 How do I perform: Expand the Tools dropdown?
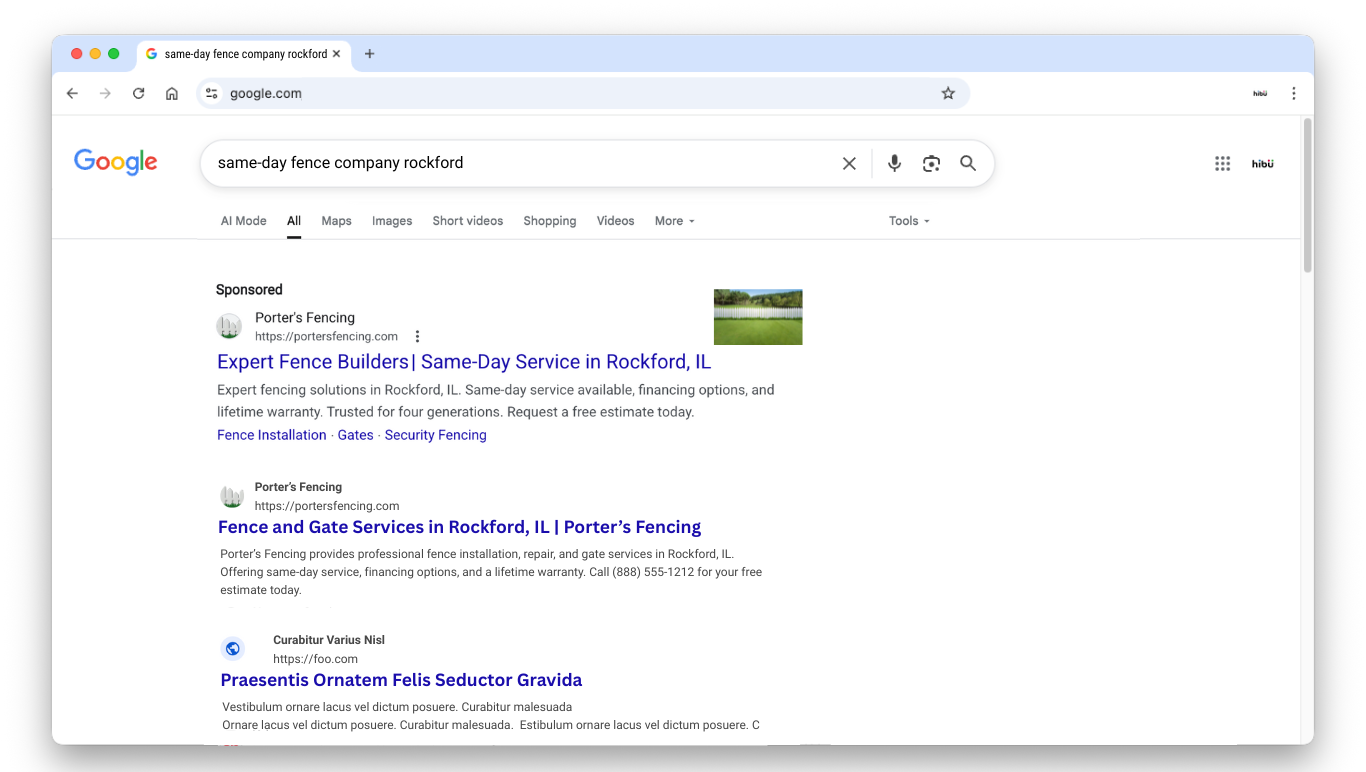pos(909,221)
